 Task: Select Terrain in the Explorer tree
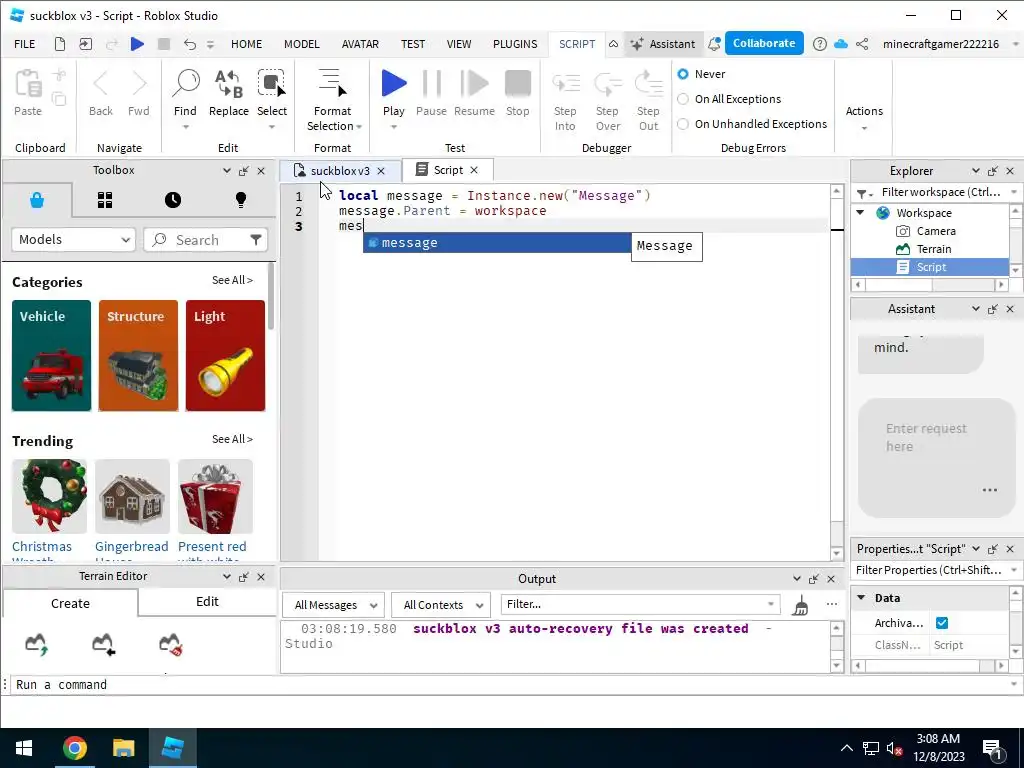point(933,249)
